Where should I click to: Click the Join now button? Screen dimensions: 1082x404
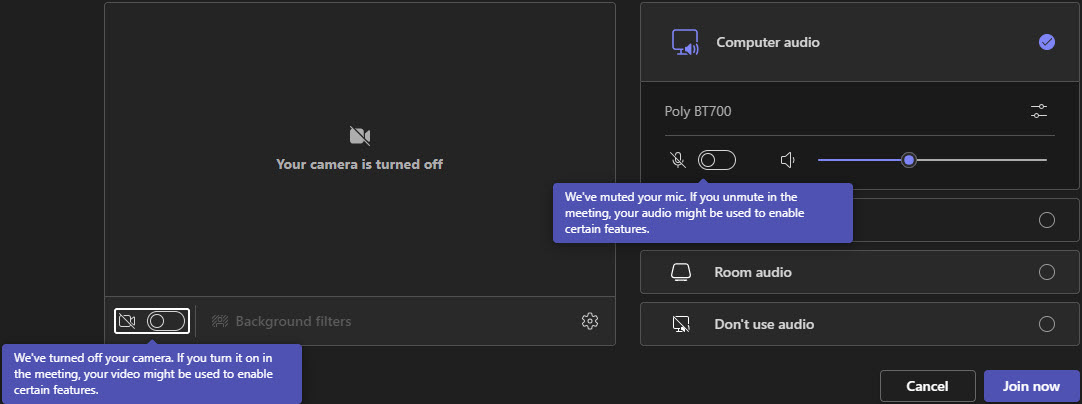pos(1031,386)
